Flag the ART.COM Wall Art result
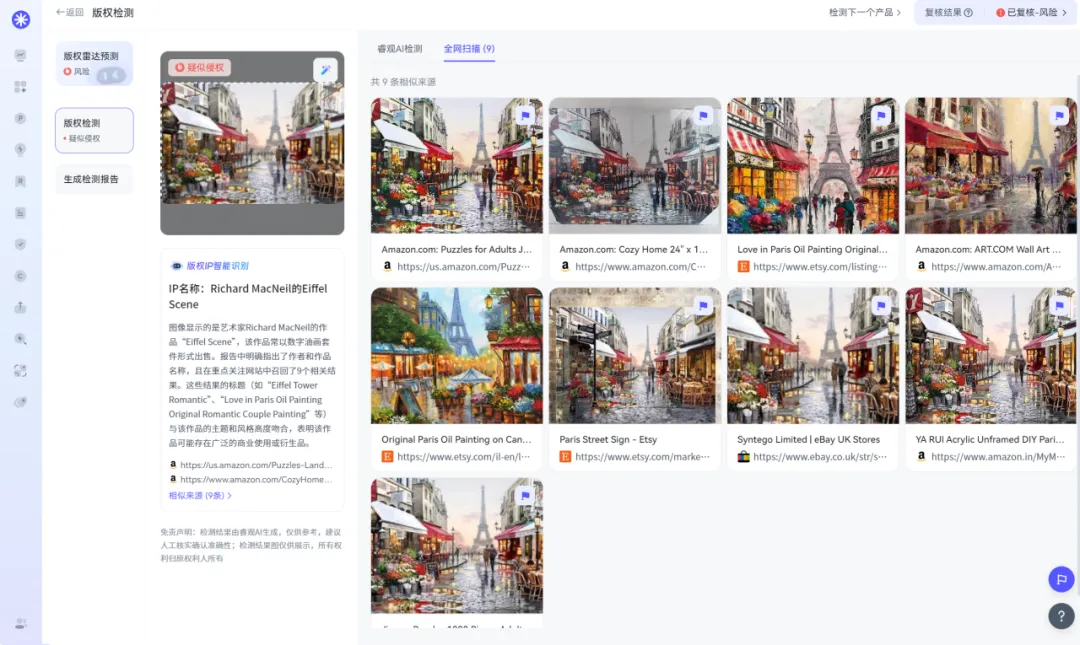The width and height of the screenshot is (1080, 645). pyautogui.click(x=1059, y=116)
